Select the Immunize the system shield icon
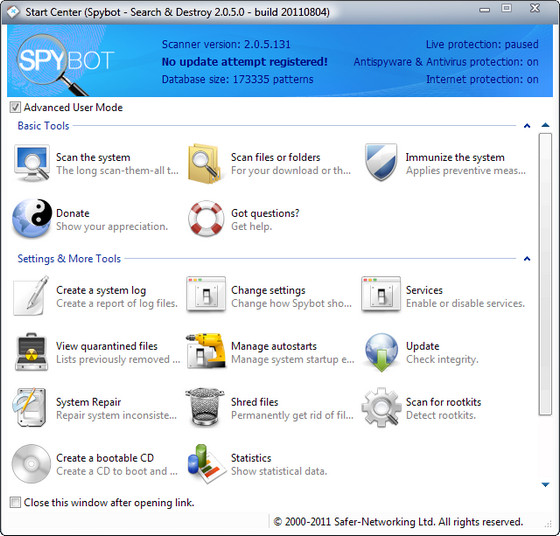This screenshot has width=560, height=536. pyautogui.click(x=381, y=162)
